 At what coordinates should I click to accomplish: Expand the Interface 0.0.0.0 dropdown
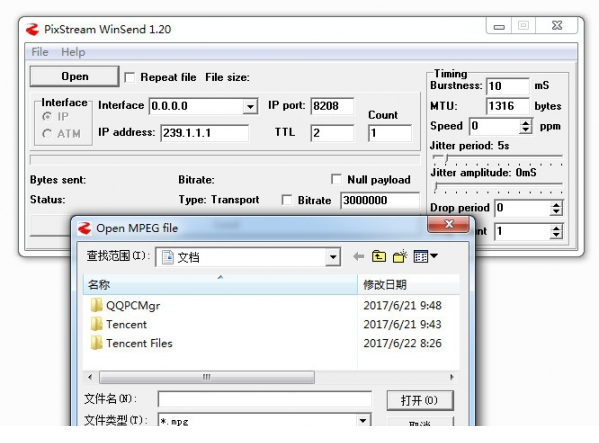pos(250,106)
